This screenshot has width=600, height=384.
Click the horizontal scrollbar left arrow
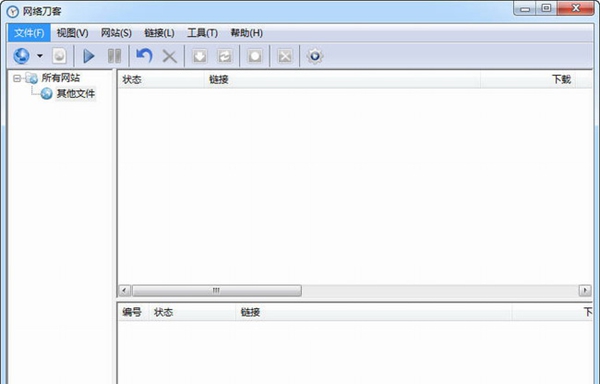click(124, 290)
